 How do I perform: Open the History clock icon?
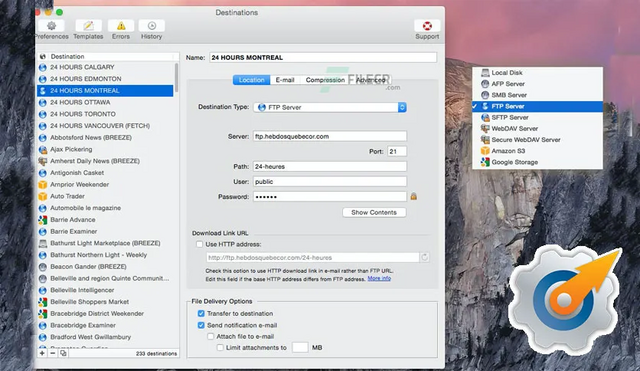(151, 26)
